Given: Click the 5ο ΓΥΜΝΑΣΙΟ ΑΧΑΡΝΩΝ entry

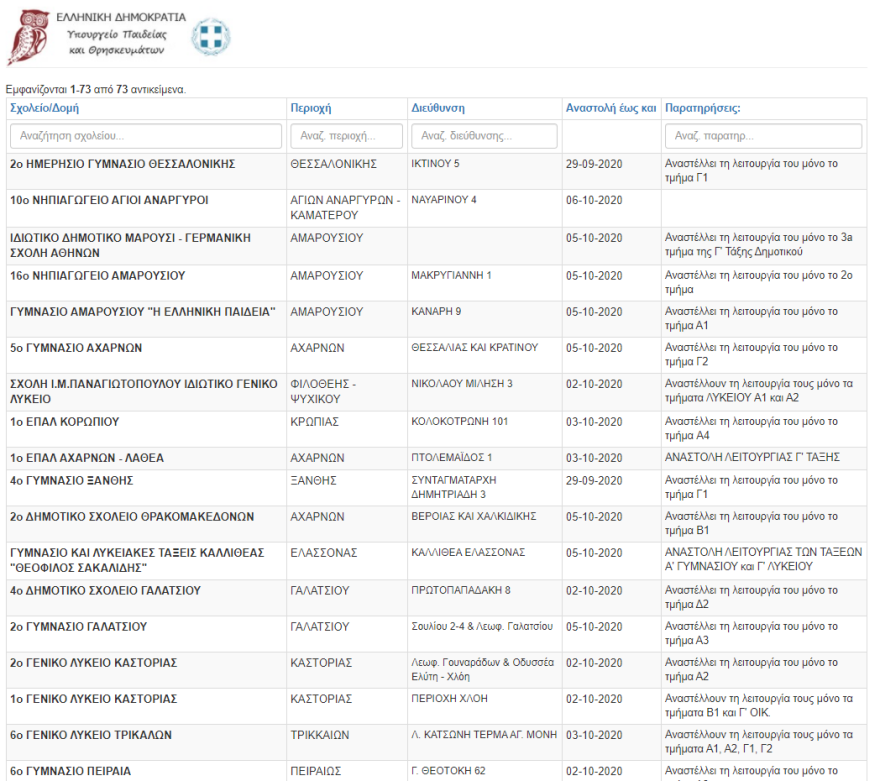Looking at the screenshot, I should pyautogui.click(x=76, y=348).
